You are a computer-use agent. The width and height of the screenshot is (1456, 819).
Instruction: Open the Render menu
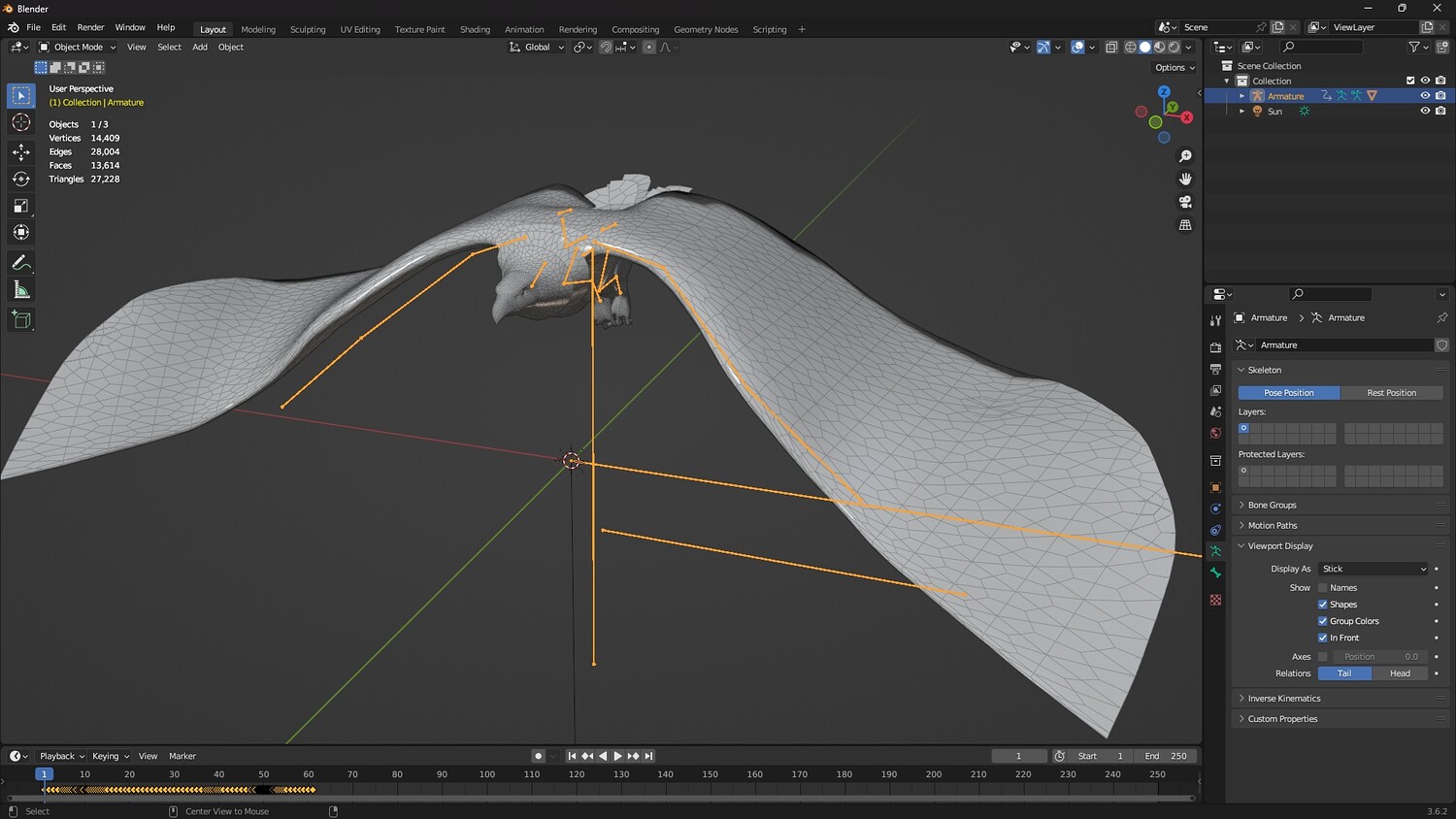click(90, 27)
